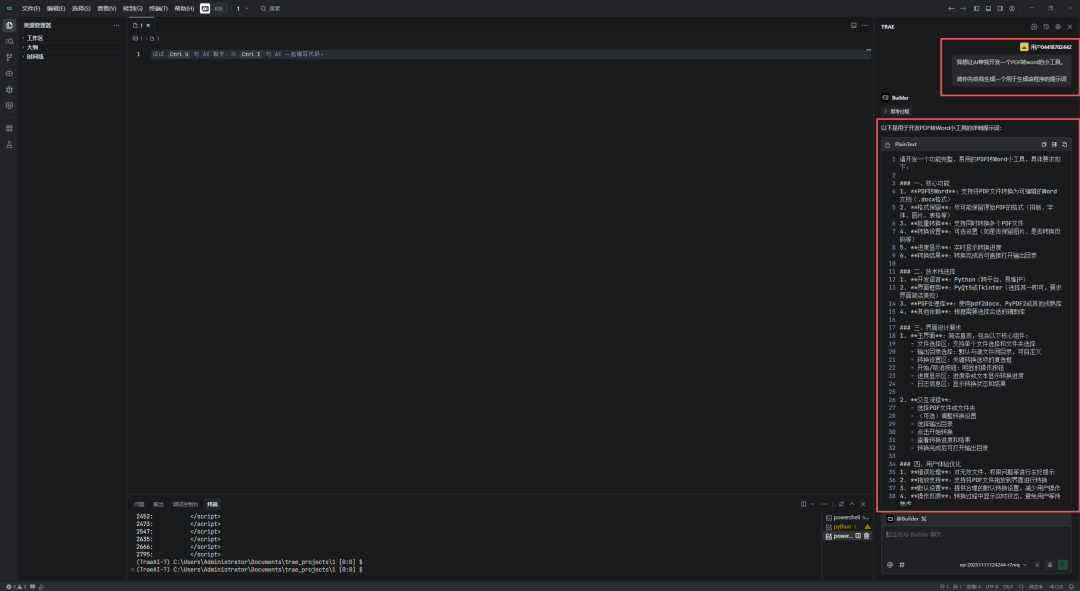1080x591 pixels.
Task: Add PlainText code block to new file
Action: [1064, 145]
